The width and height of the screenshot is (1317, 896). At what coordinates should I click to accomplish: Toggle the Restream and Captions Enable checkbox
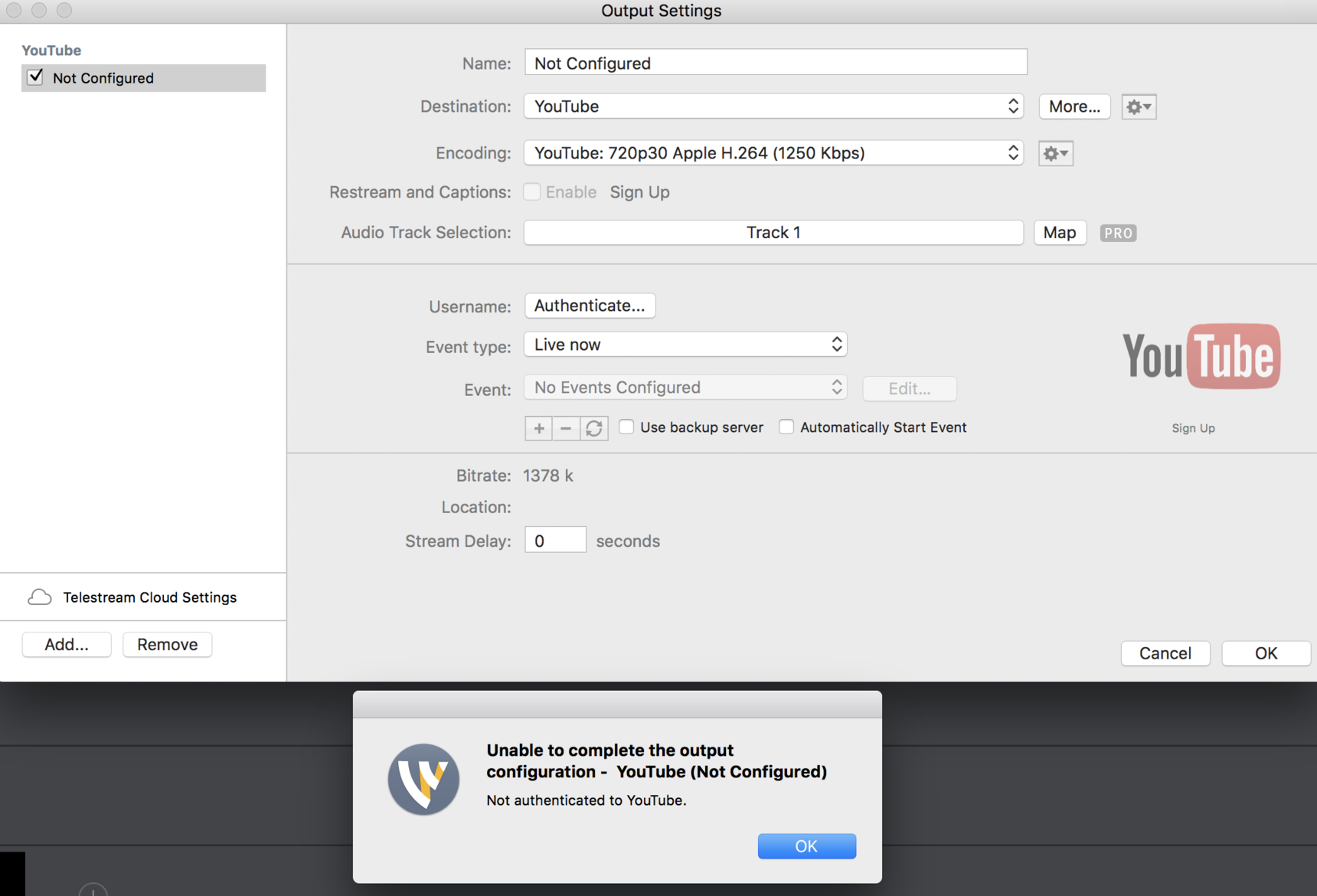[x=532, y=191]
